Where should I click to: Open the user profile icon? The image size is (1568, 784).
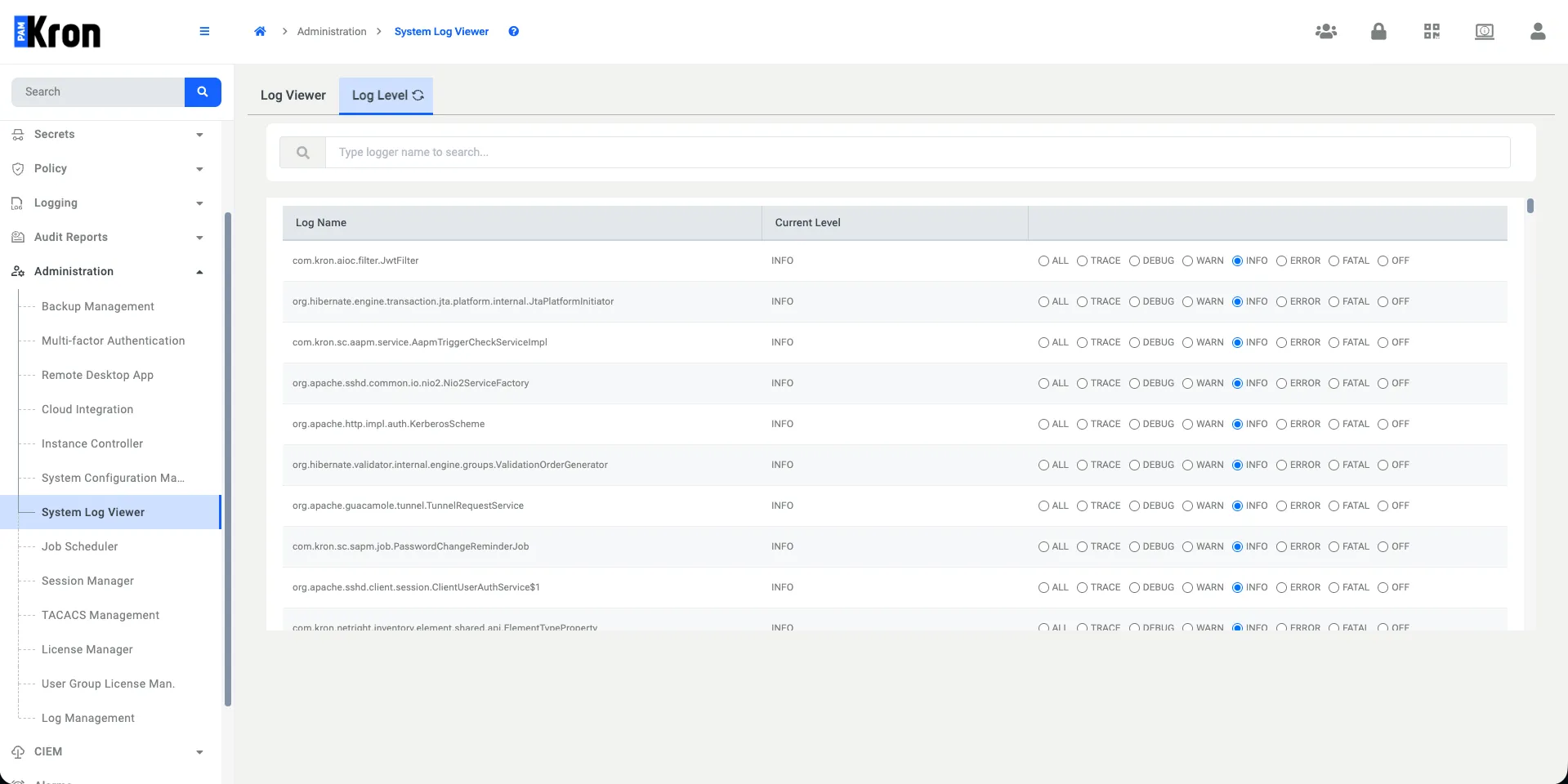1538,32
